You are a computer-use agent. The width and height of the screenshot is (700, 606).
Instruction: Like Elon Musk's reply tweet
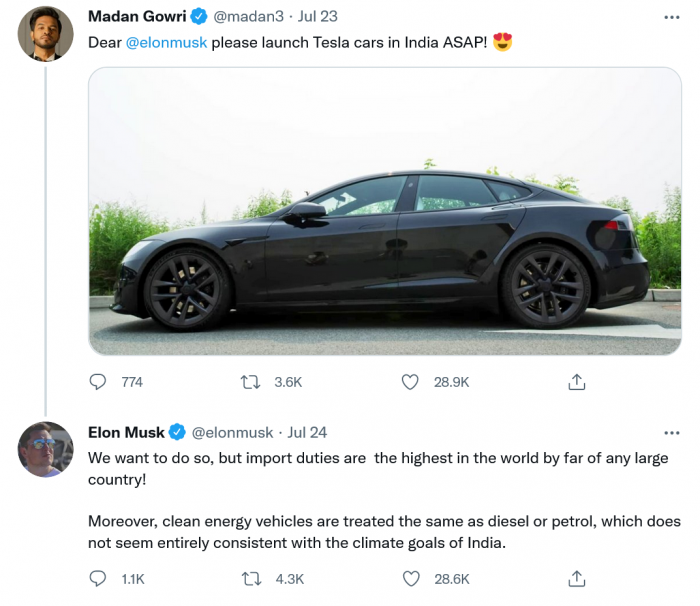click(409, 578)
